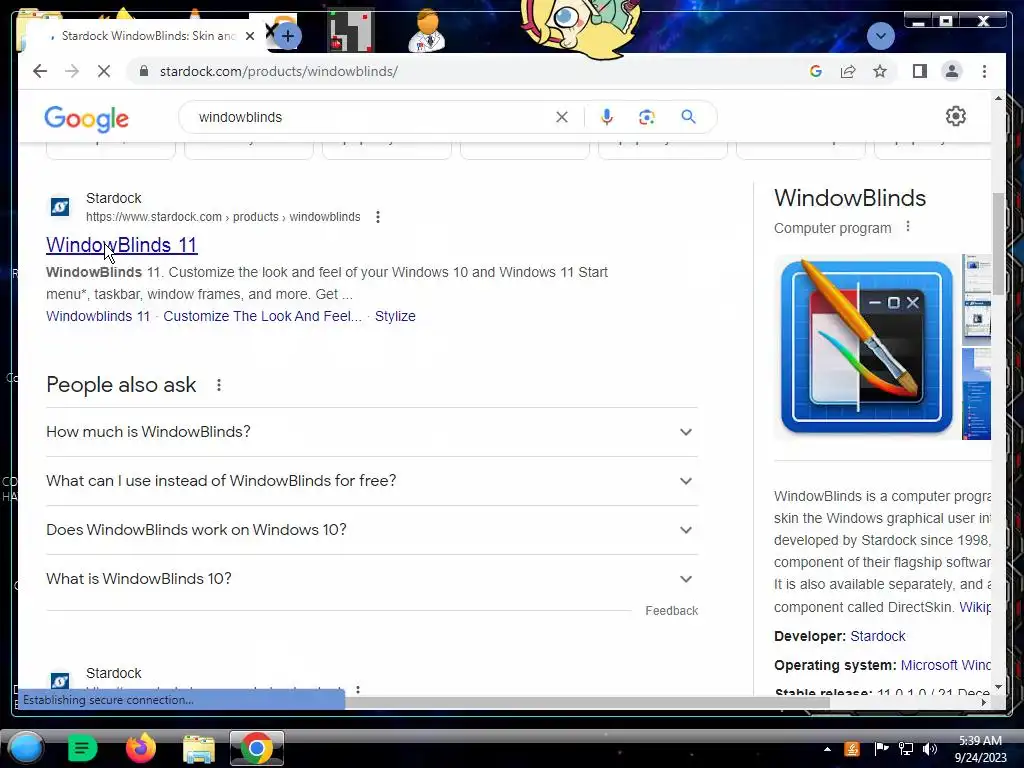1024x768 pixels.
Task: Open Microsoft Windows operating system link
Action: coord(946,665)
